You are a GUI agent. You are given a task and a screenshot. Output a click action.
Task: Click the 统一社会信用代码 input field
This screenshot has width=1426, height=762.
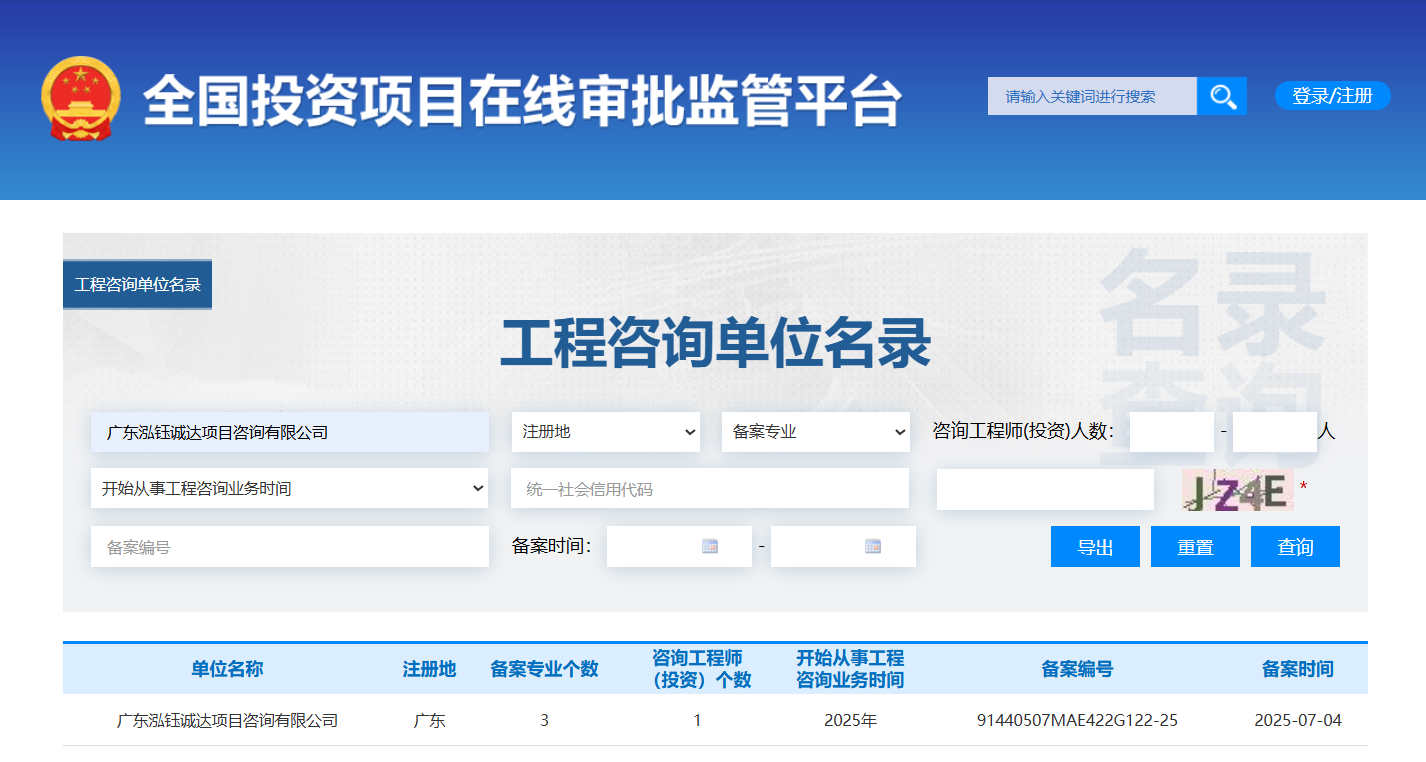coord(710,489)
